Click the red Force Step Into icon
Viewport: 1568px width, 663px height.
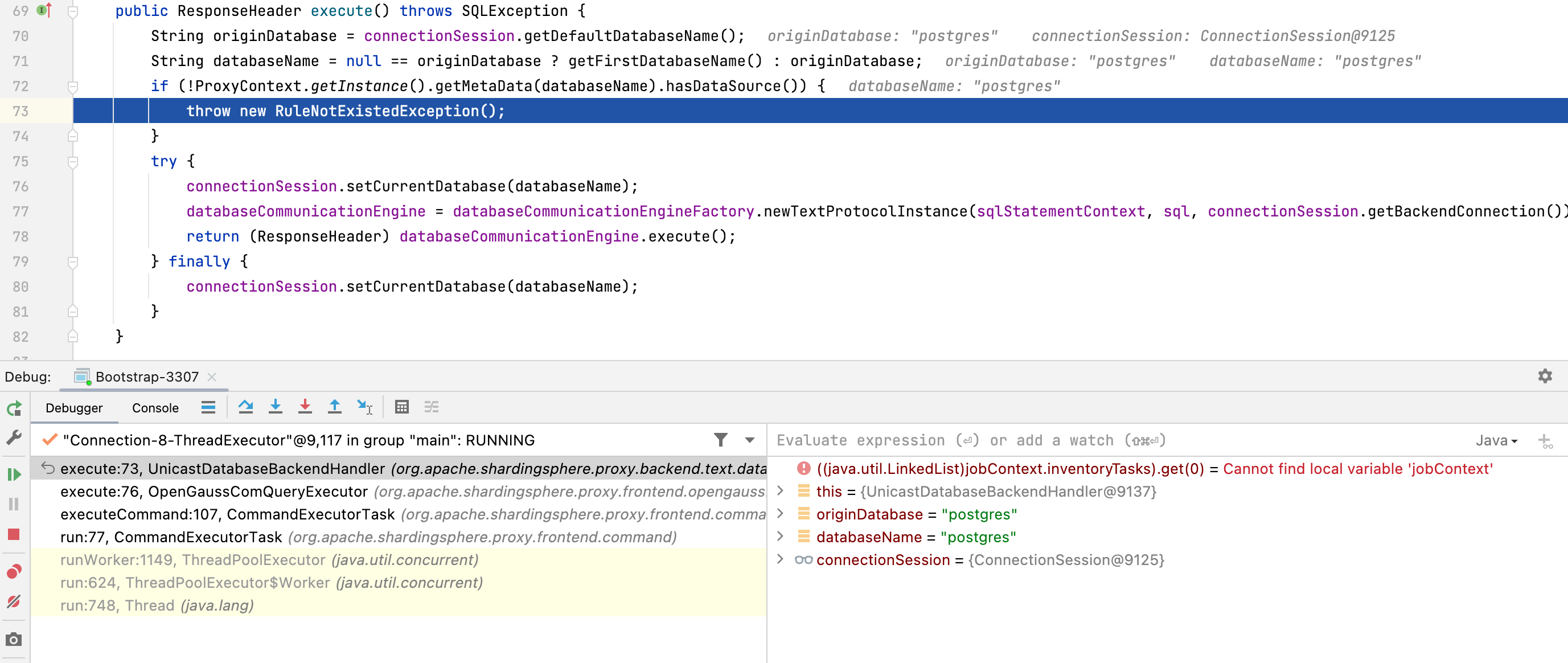(x=305, y=407)
